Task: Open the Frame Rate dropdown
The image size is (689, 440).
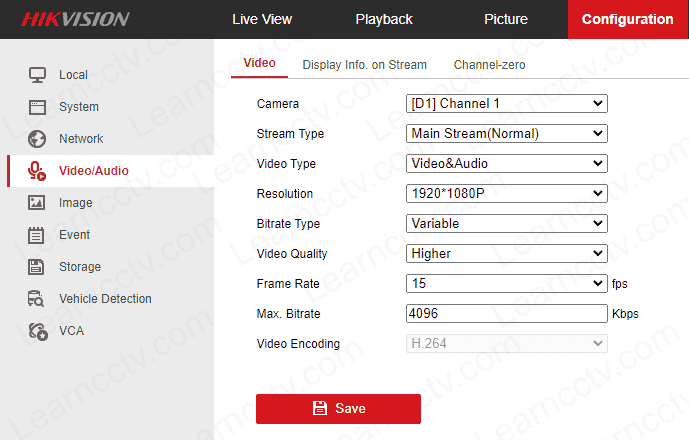Action: pos(506,284)
